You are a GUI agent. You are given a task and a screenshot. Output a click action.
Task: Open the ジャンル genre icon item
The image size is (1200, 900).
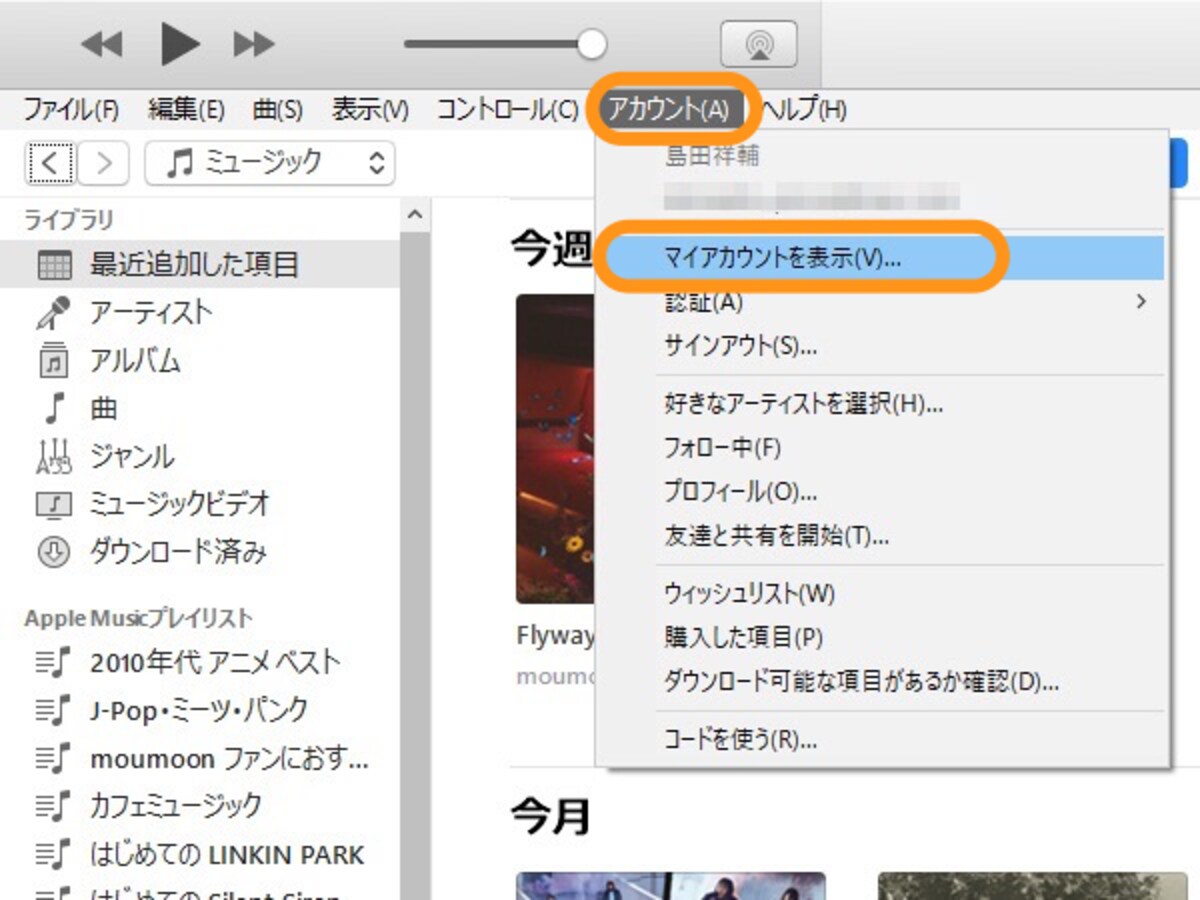pyautogui.click(x=53, y=457)
